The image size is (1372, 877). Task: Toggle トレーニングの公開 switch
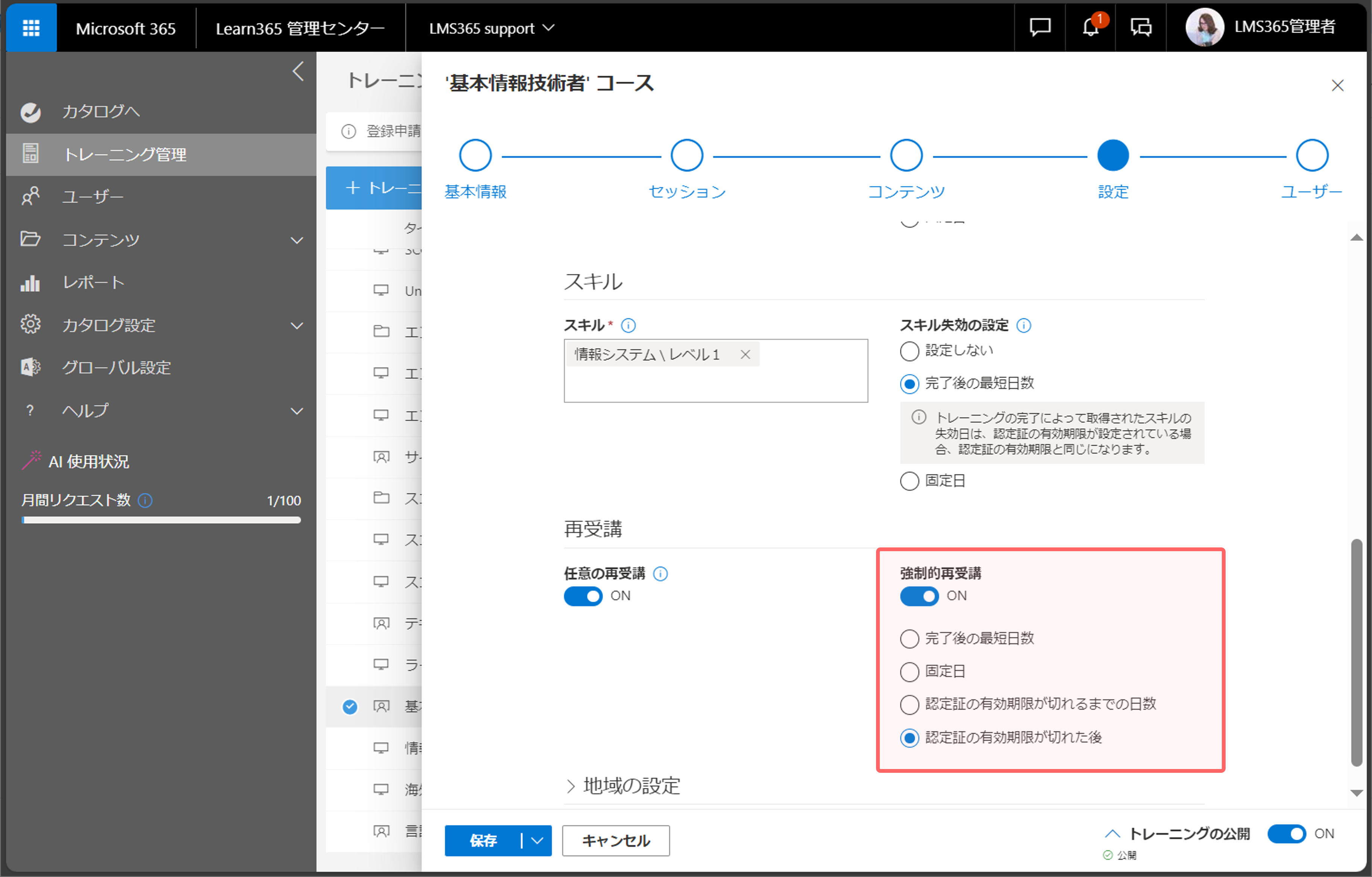click(x=1287, y=834)
